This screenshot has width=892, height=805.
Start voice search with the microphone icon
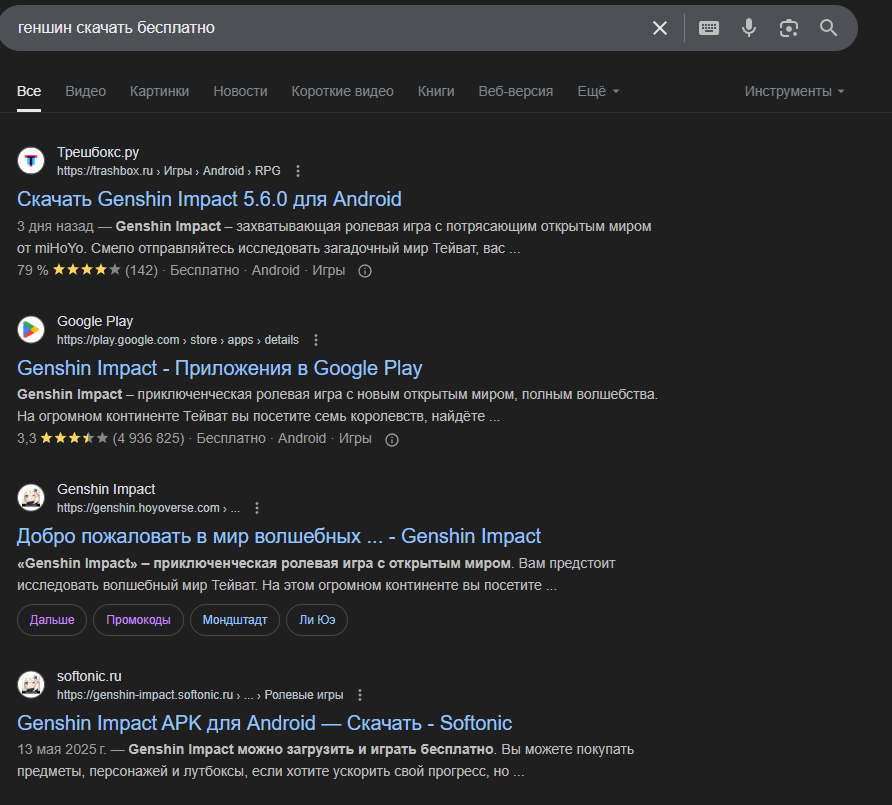pos(749,28)
